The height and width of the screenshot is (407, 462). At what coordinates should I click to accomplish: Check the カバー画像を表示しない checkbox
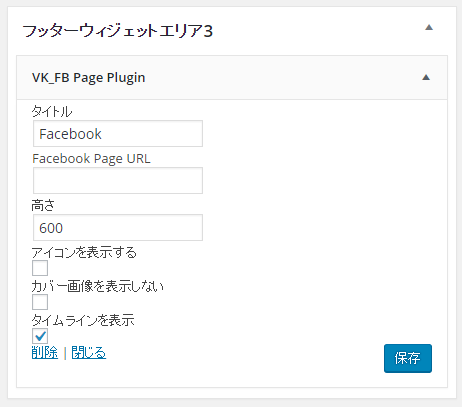(40, 302)
